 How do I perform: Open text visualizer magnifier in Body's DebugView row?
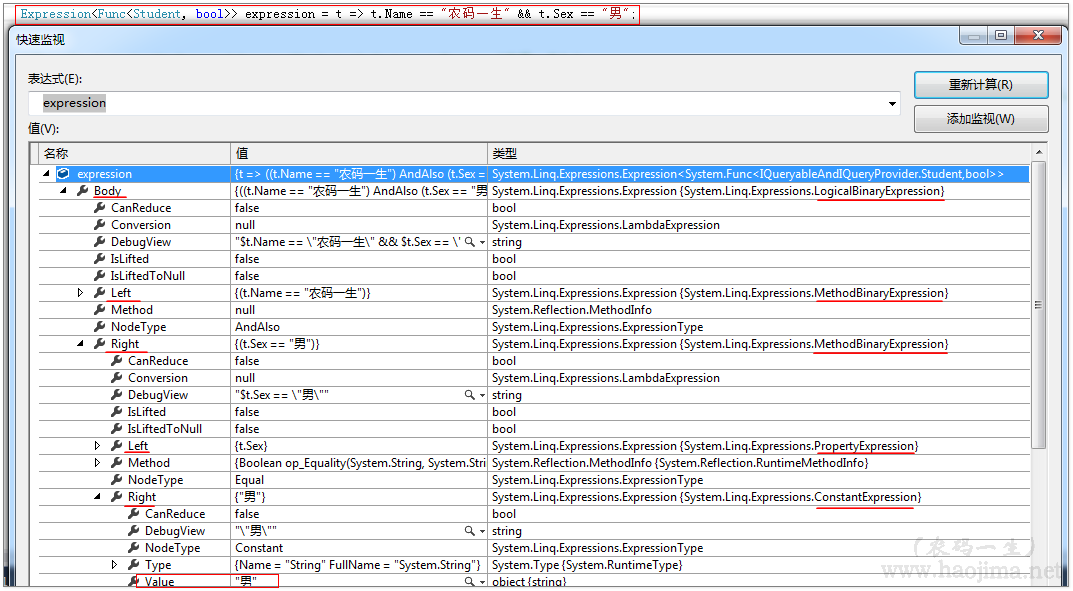[x=469, y=242]
